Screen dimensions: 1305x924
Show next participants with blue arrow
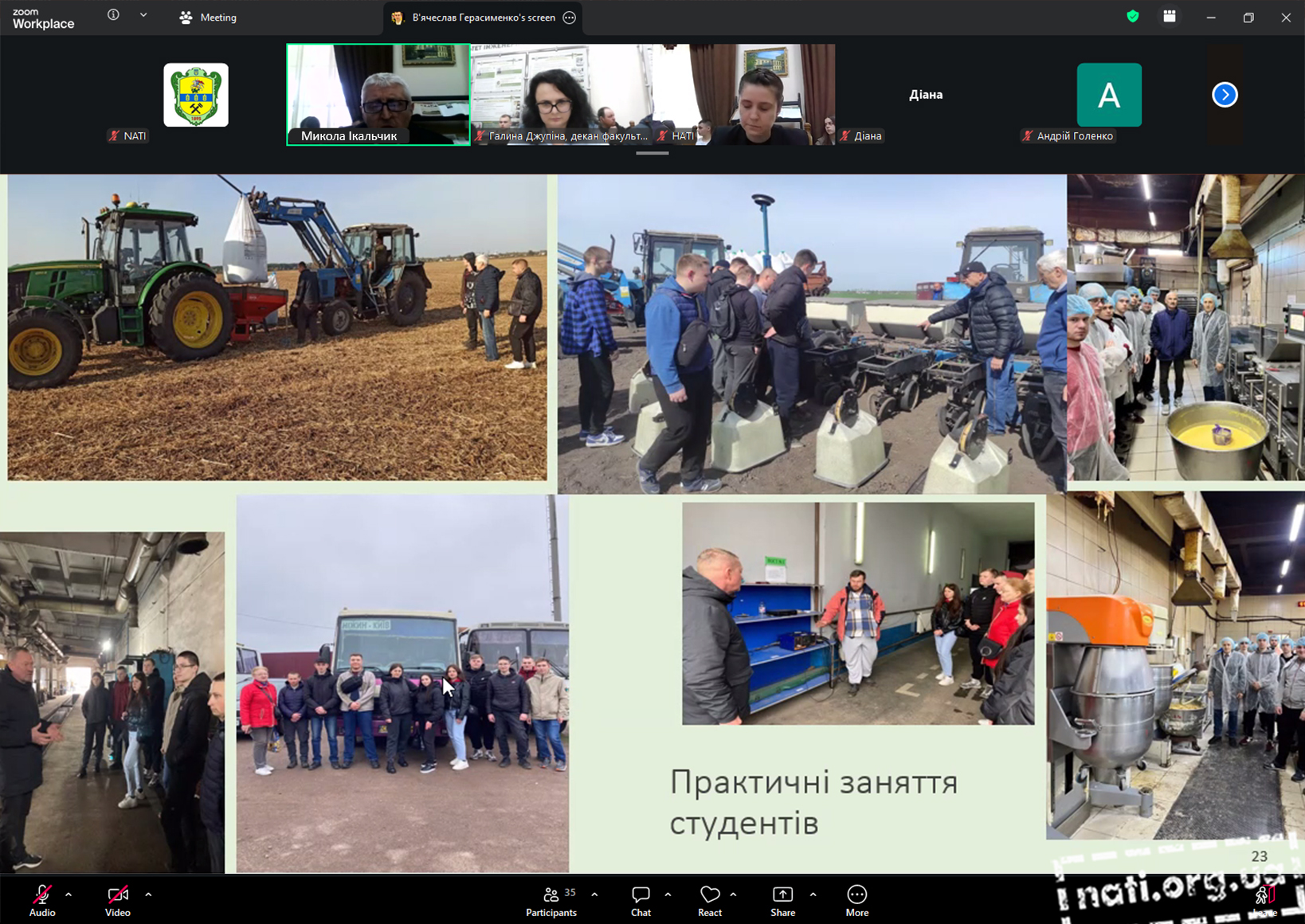coord(1225,95)
